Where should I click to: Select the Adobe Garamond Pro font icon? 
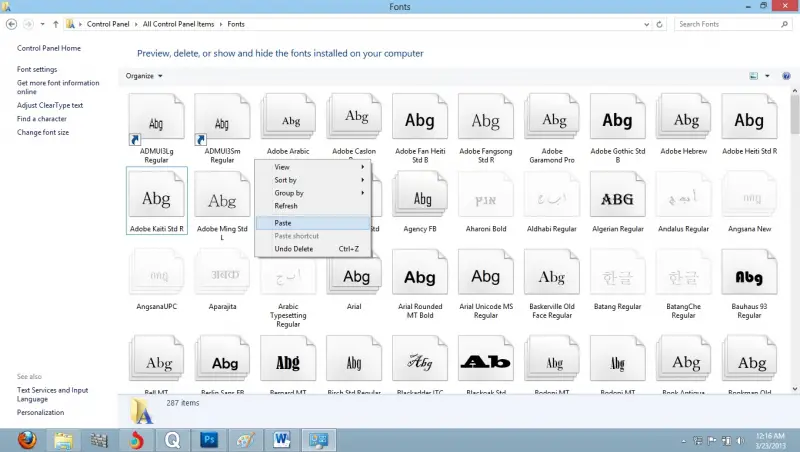[552, 117]
